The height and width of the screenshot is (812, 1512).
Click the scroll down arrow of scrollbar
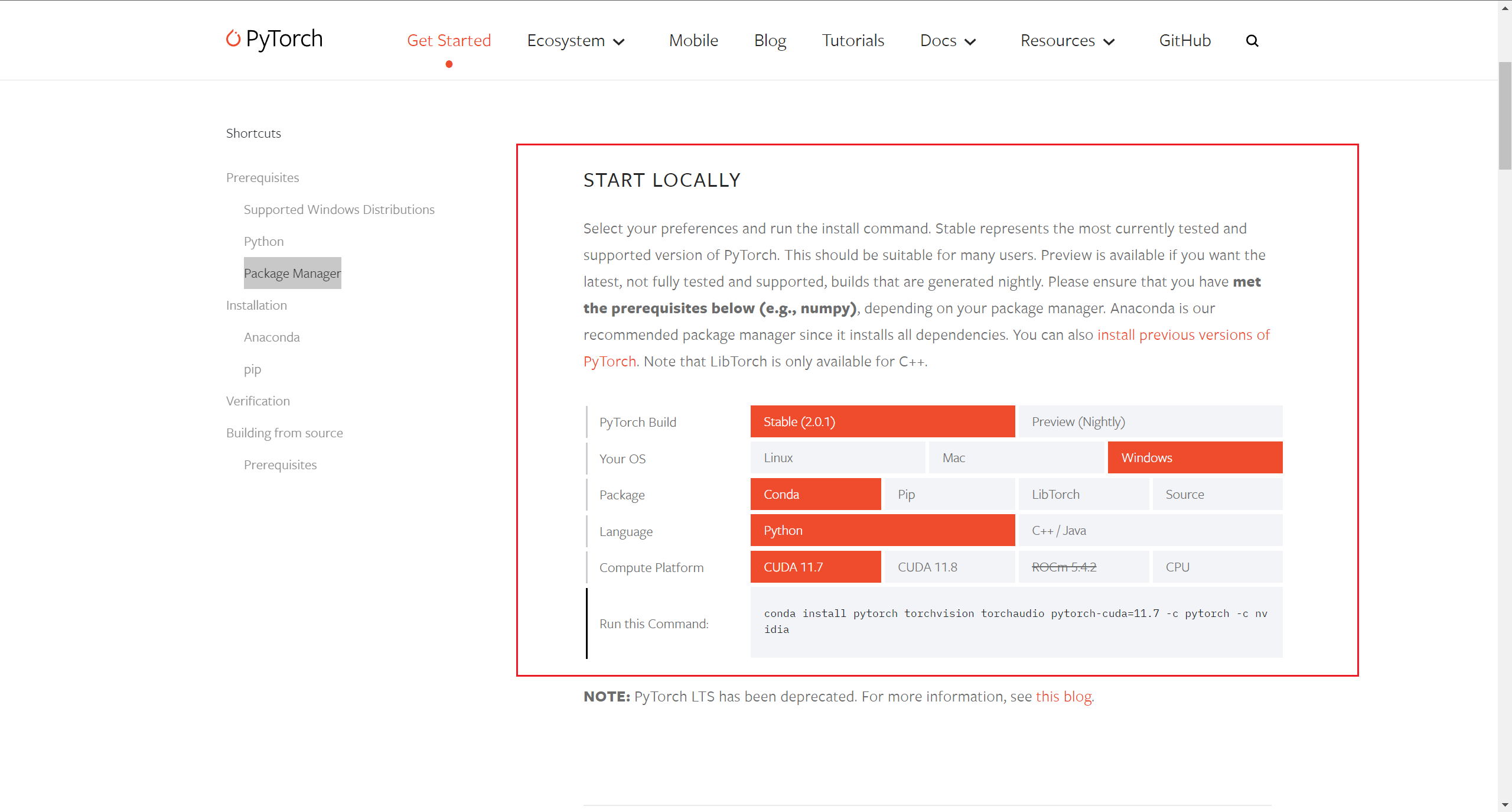tap(1504, 805)
